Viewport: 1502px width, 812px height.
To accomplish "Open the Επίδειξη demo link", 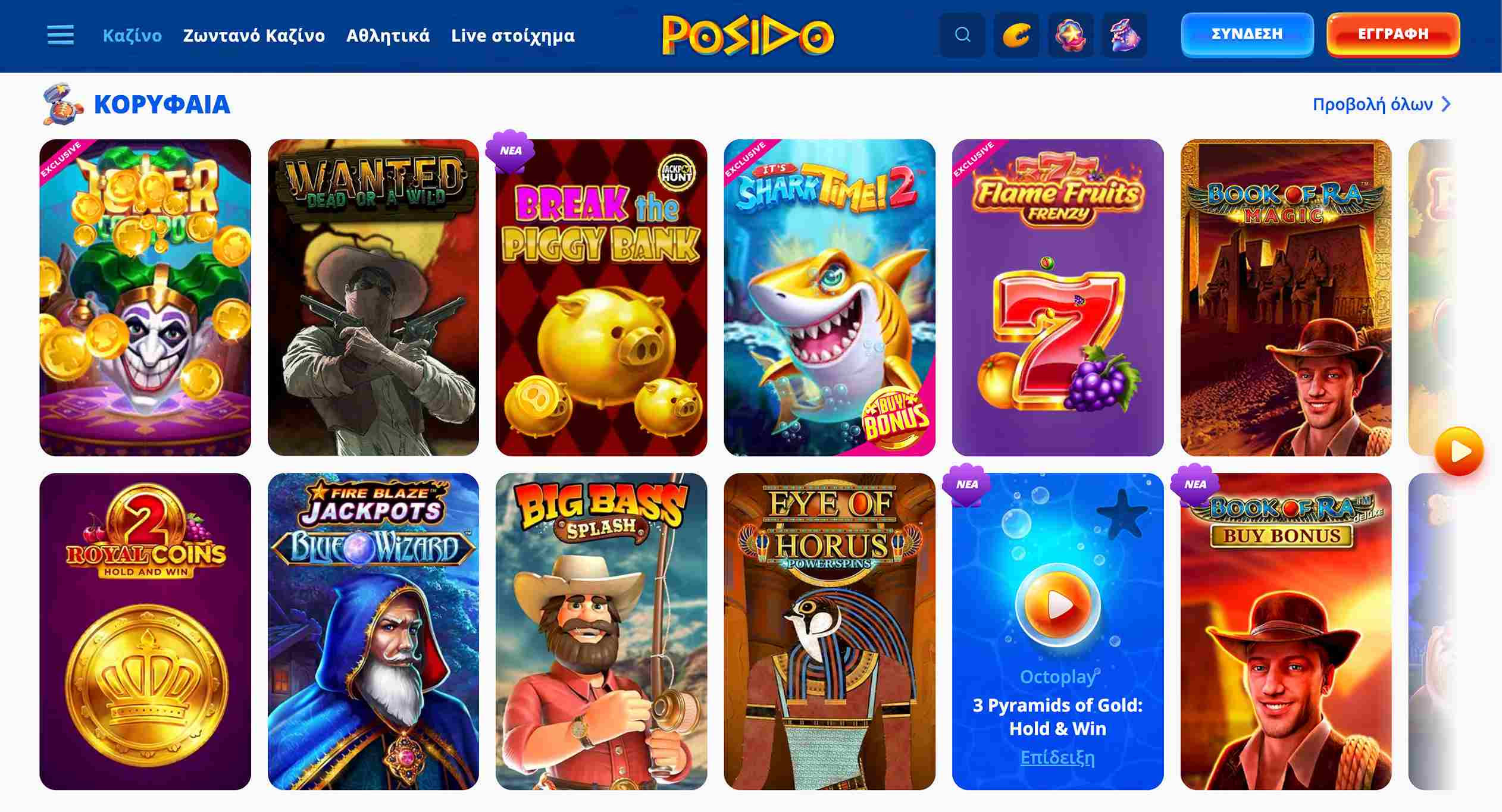I will pos(1057,757).
